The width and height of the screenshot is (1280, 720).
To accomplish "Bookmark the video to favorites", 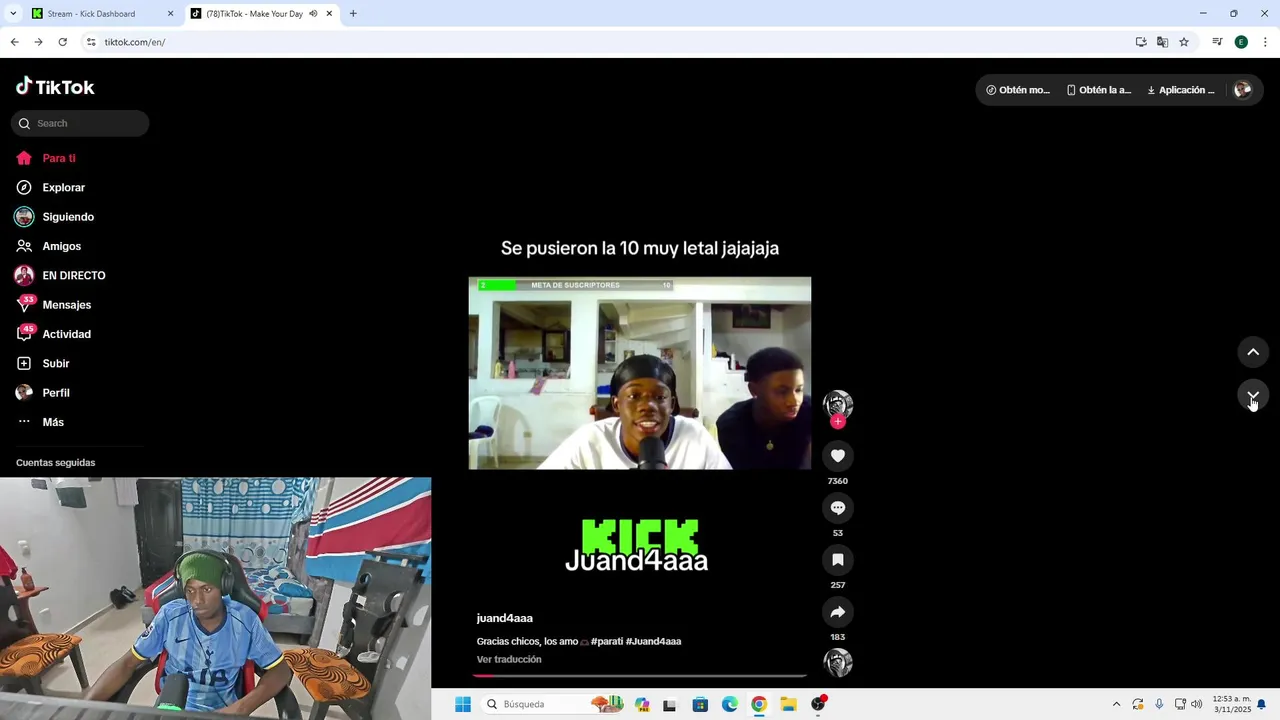I will [x=838, y=560].
